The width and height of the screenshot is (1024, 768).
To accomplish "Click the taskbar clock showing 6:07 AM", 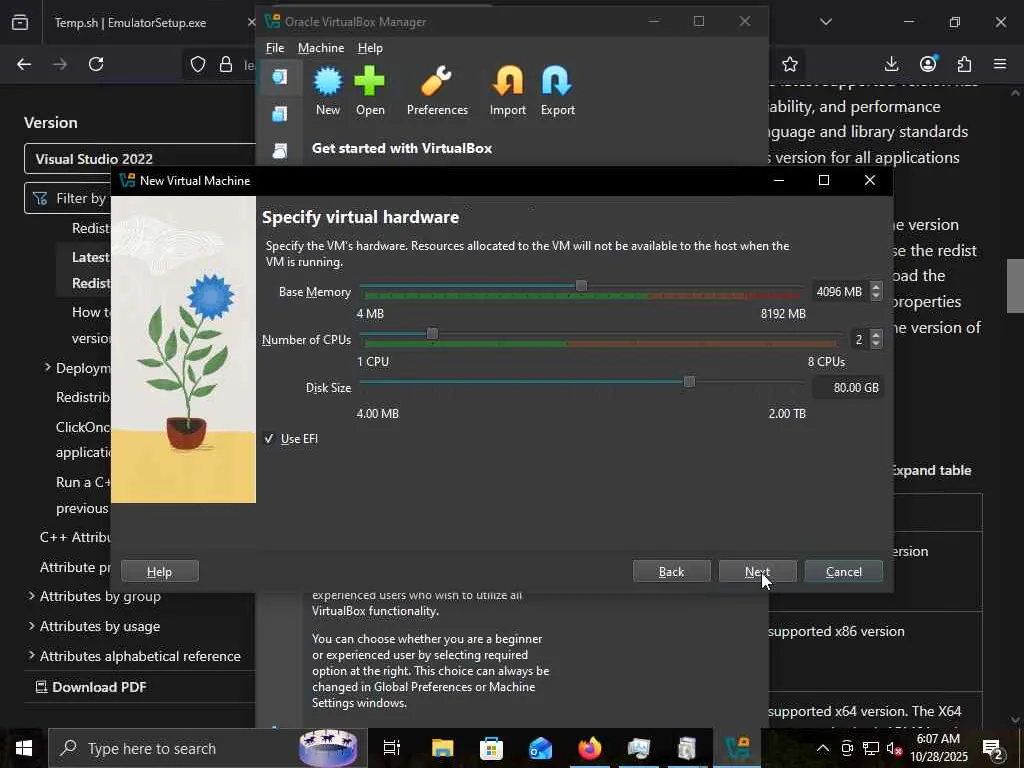I will (938, 748).
